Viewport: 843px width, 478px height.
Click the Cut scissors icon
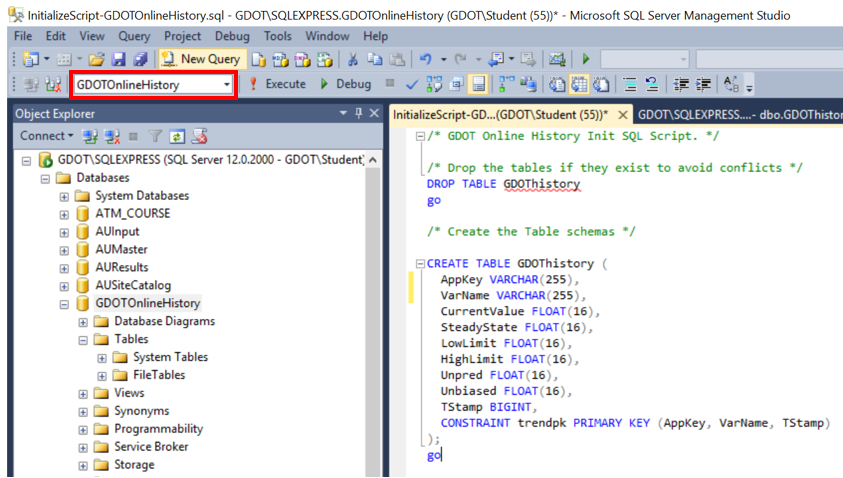(353, 59)
